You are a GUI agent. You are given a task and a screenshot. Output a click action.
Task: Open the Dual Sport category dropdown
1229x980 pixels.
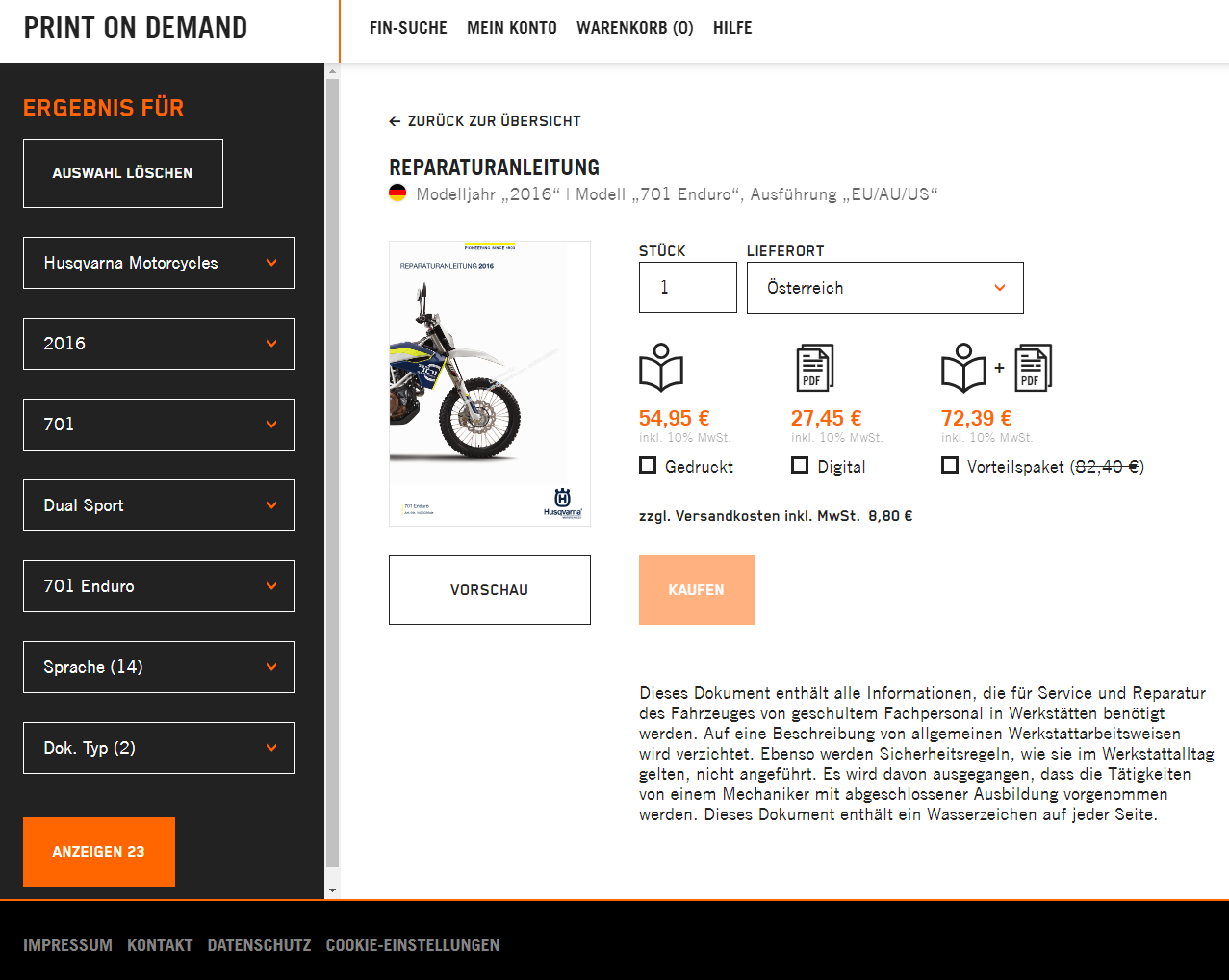(159, 505)
